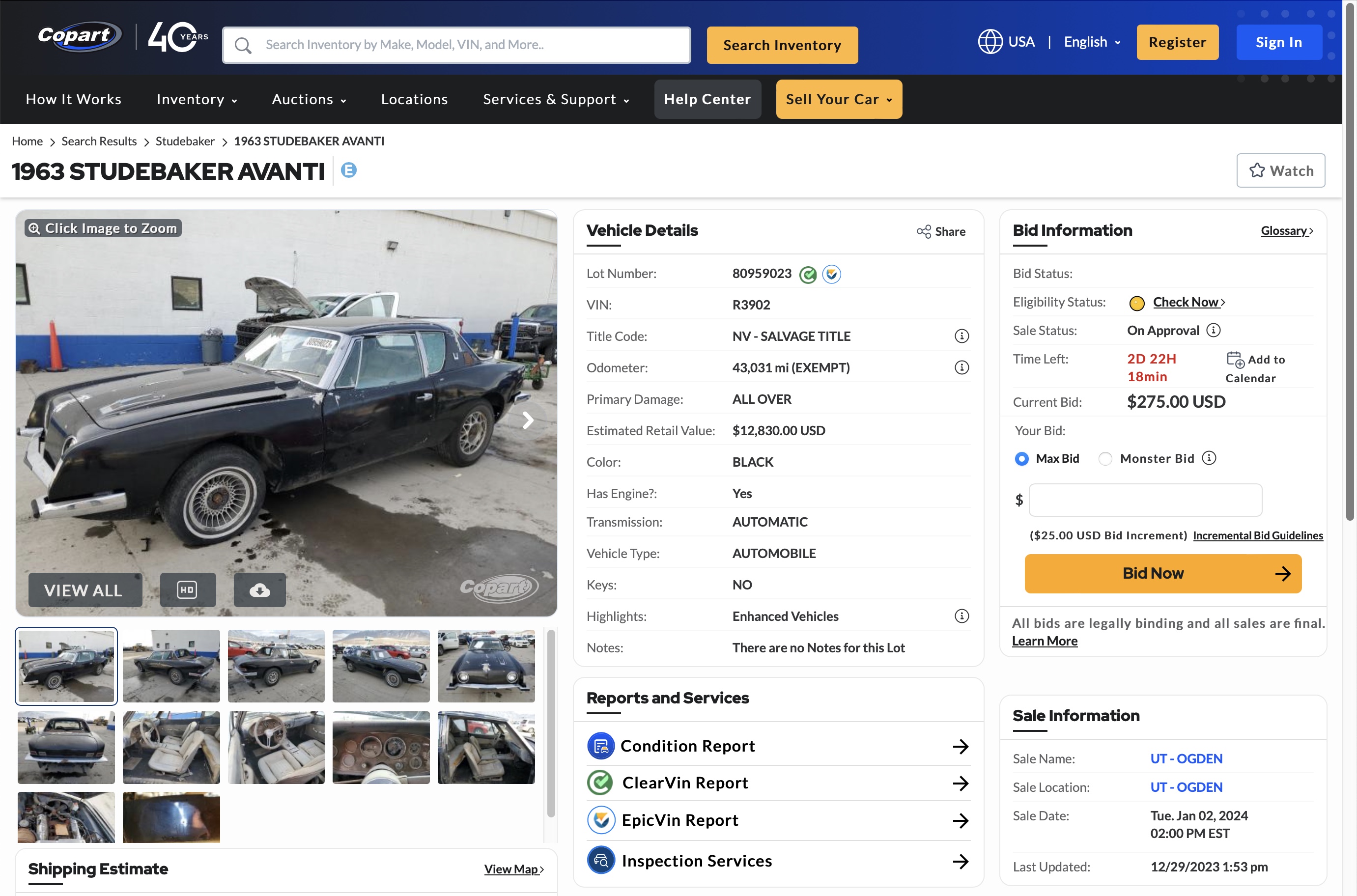Click the thumbnail gallery scrollbar
1357x896 pixels.
550,723
